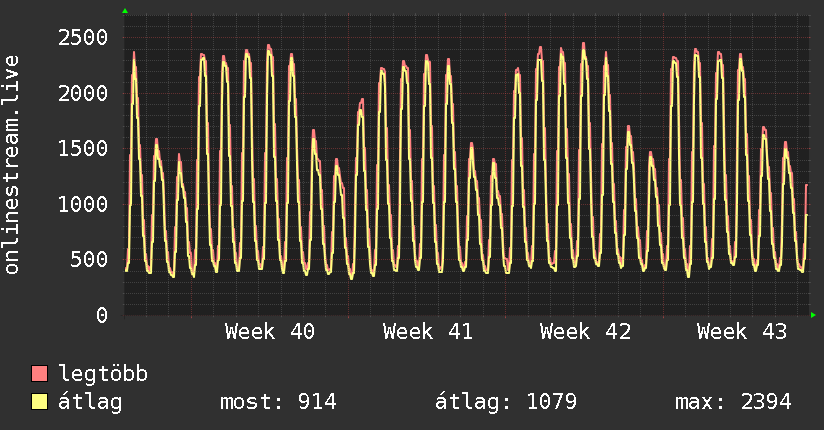
Task: Click the 1000 y-axis value
Action: pyautogui.click(x=83, y=204)
